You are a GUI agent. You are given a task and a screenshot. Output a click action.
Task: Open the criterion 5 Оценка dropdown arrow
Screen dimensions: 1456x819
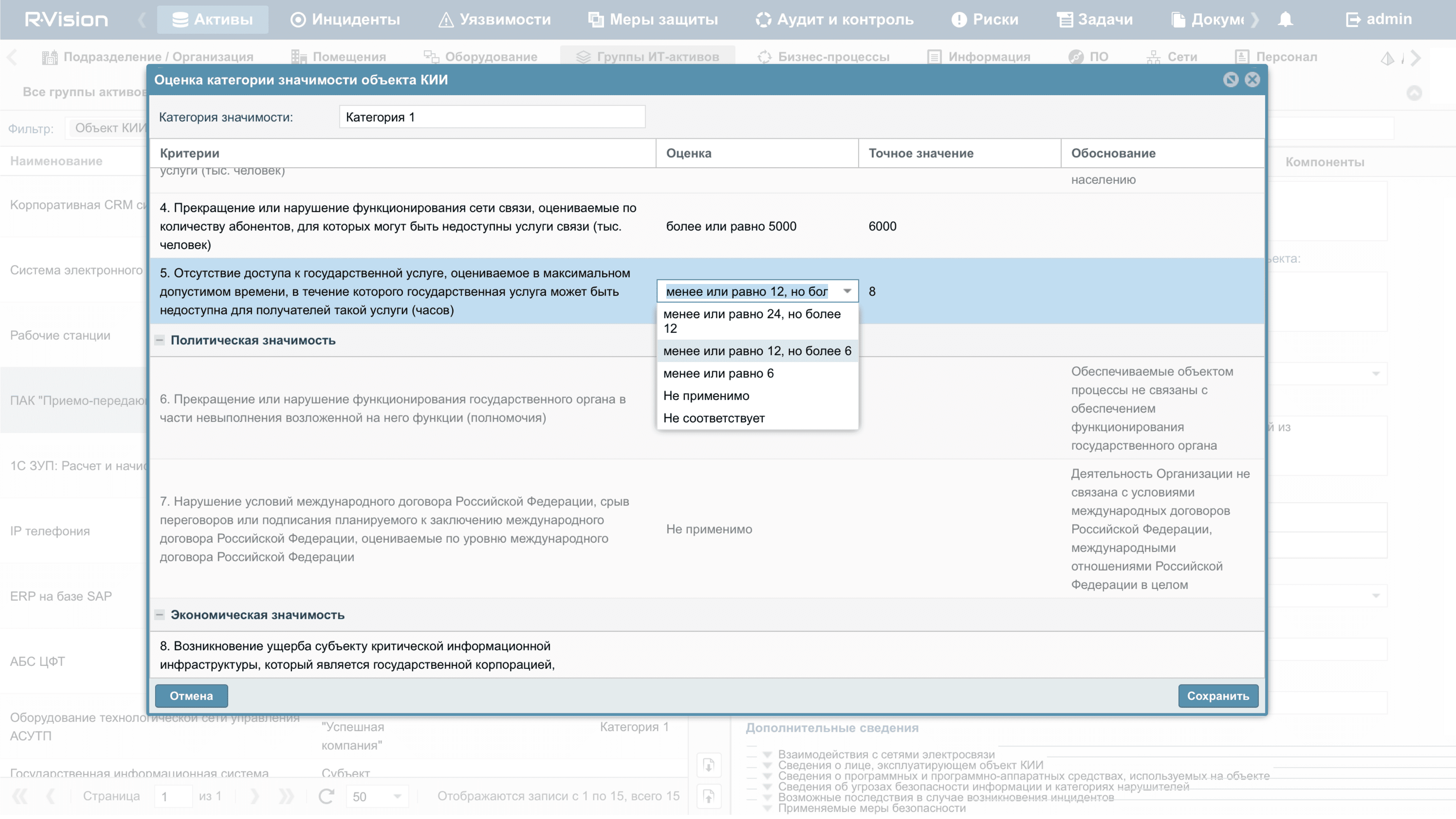tap(847, 291)
